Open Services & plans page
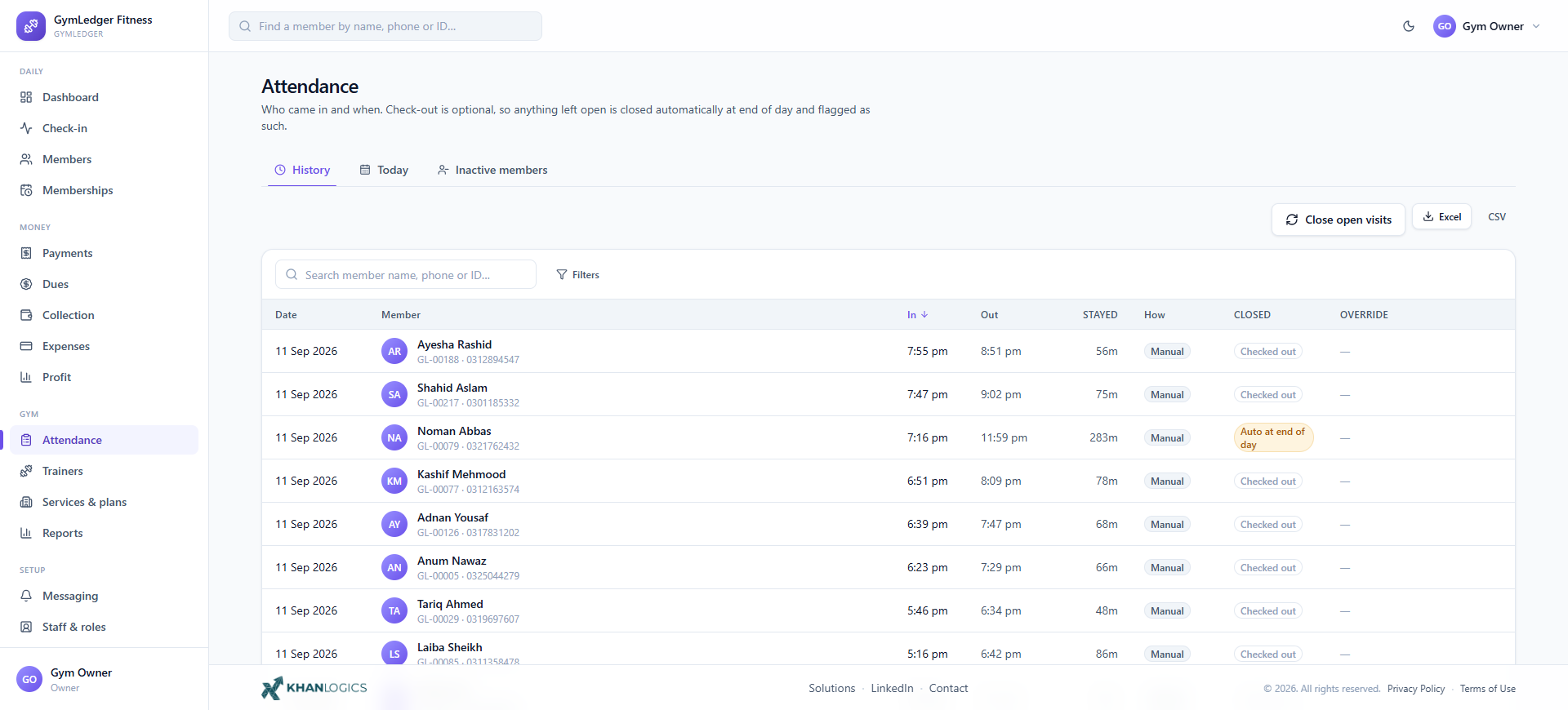Viewport: 1568px width, 710px height. [105, 502]
